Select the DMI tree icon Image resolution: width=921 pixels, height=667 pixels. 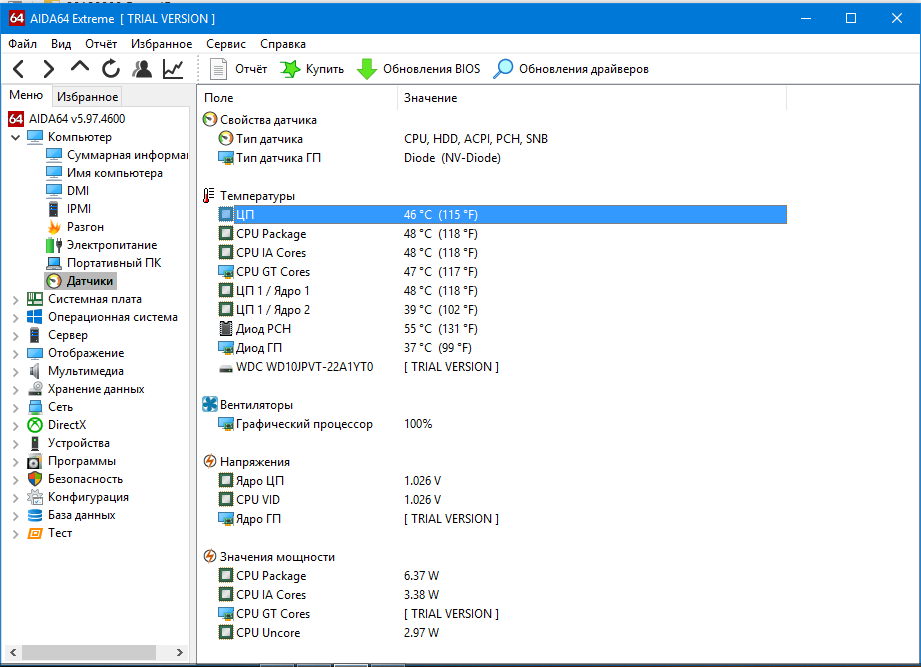pyautogui.click(x=54, y=191)
